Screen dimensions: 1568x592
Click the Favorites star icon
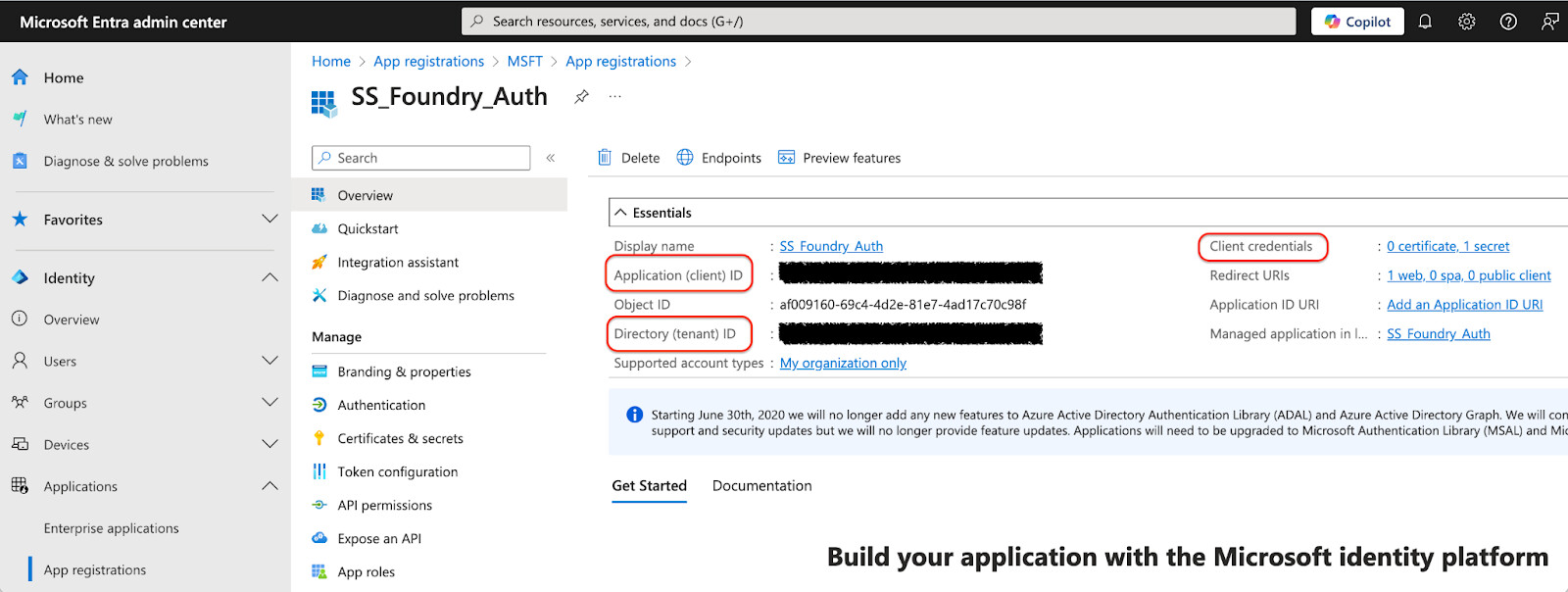pyautogui.click(x=20, y=220)
